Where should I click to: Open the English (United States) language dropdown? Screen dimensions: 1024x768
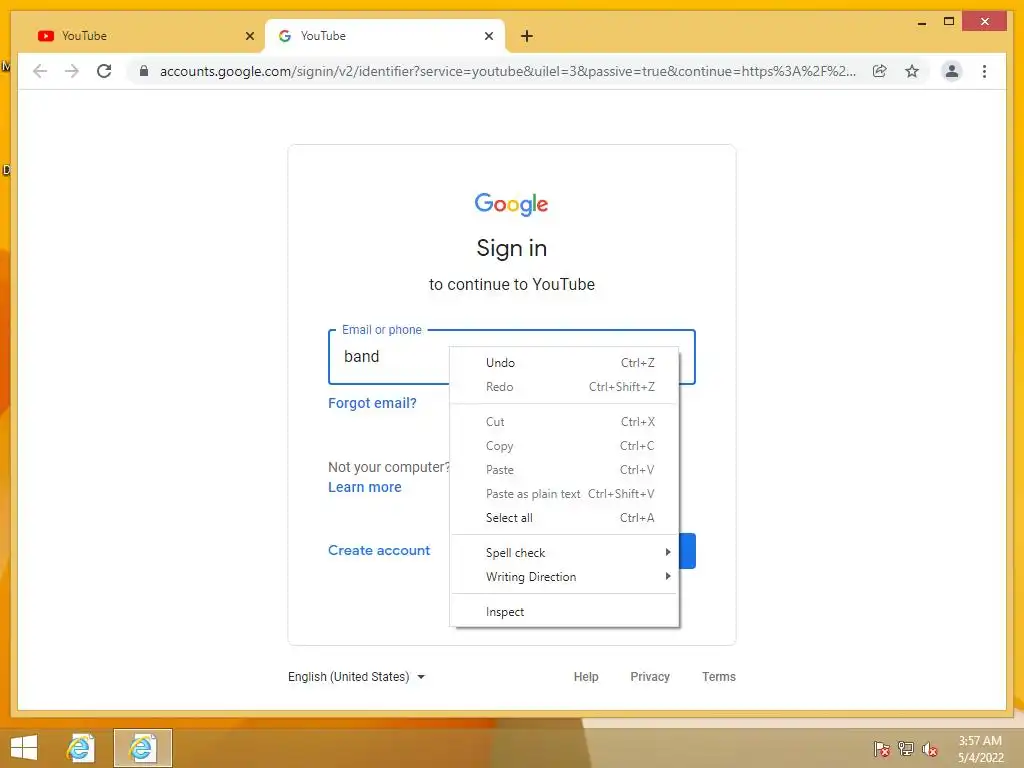(357, 677)
